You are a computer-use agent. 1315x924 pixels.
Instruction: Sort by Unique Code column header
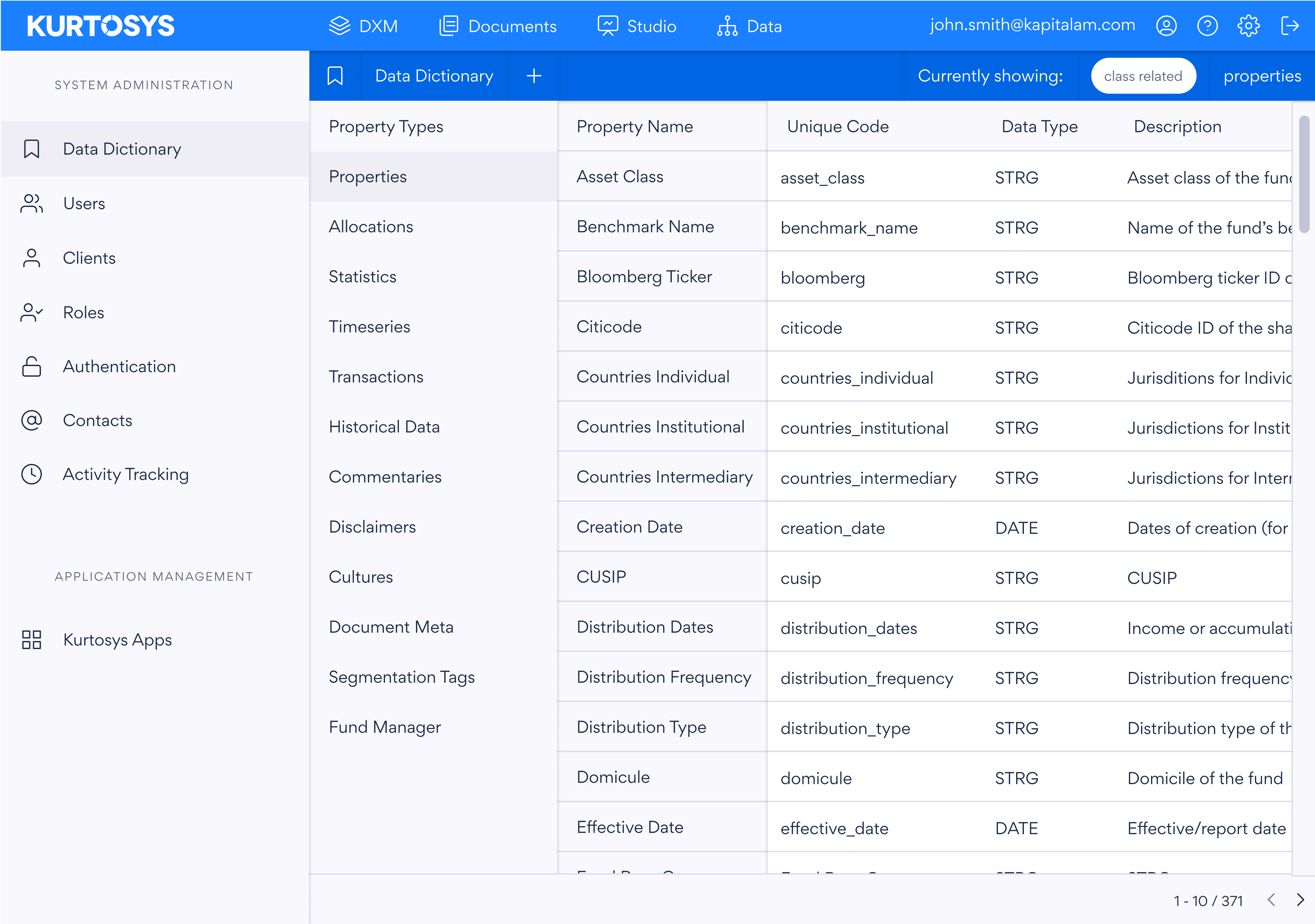point(837,126)
